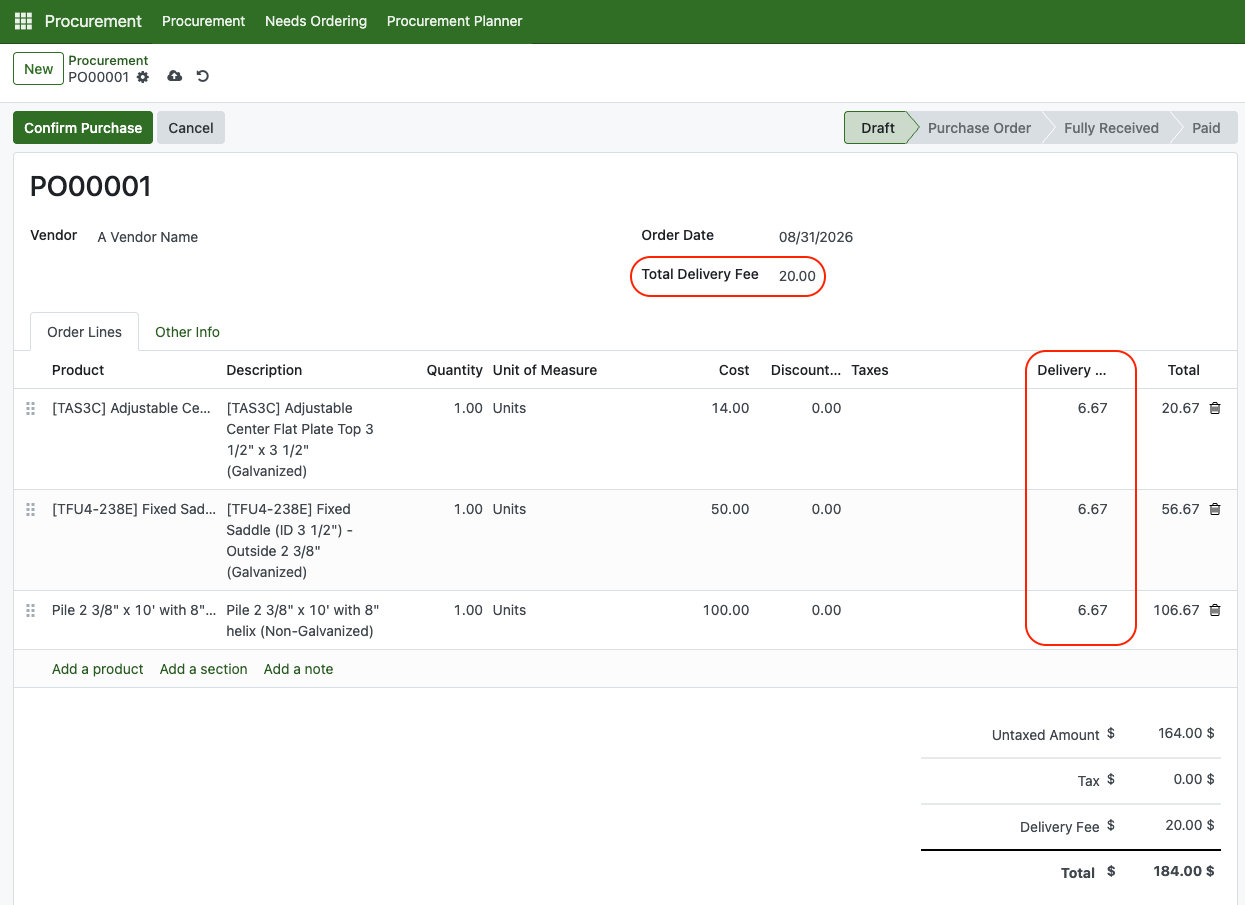Viewport: 1245px width, 905px height.
Task: Click the PO00001 title at the top
Action: click(91, 187)
